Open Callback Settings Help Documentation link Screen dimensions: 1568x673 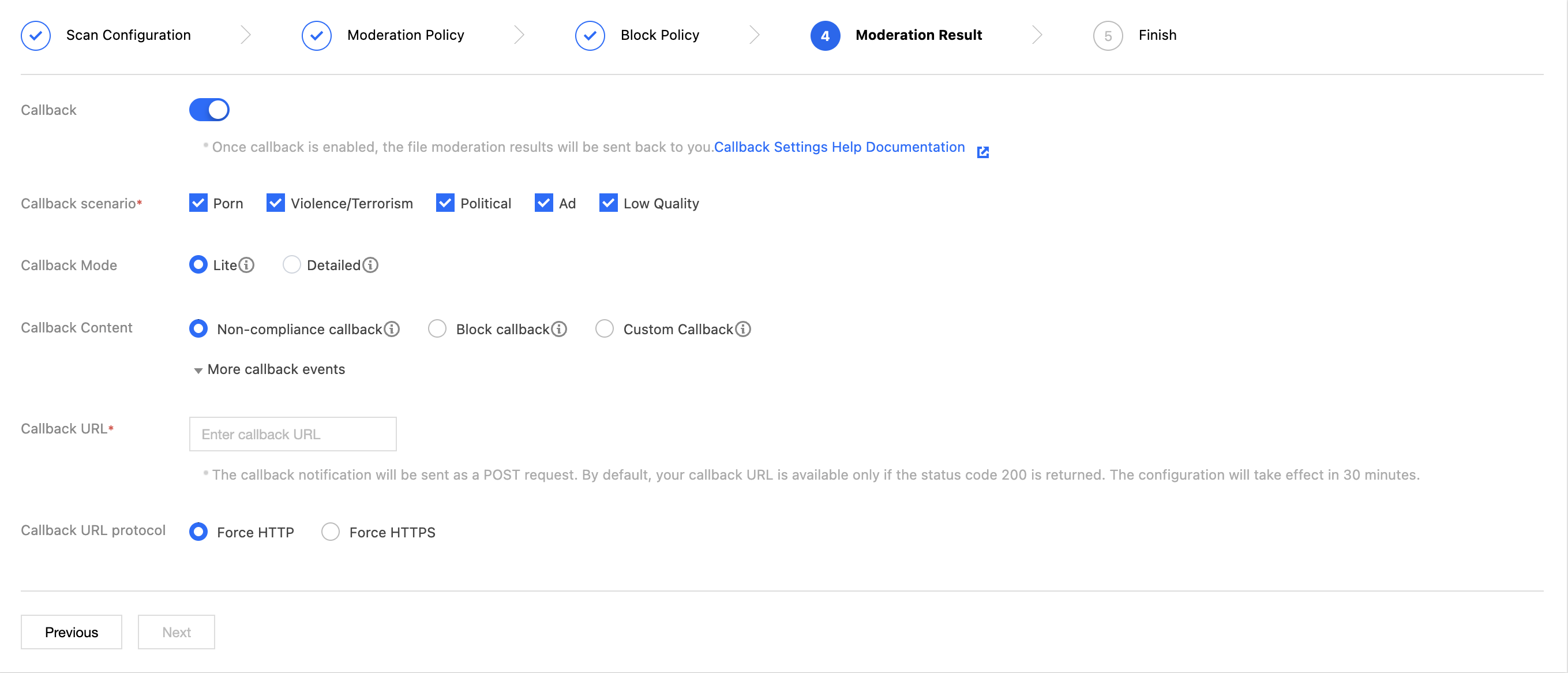coord(839,147)
